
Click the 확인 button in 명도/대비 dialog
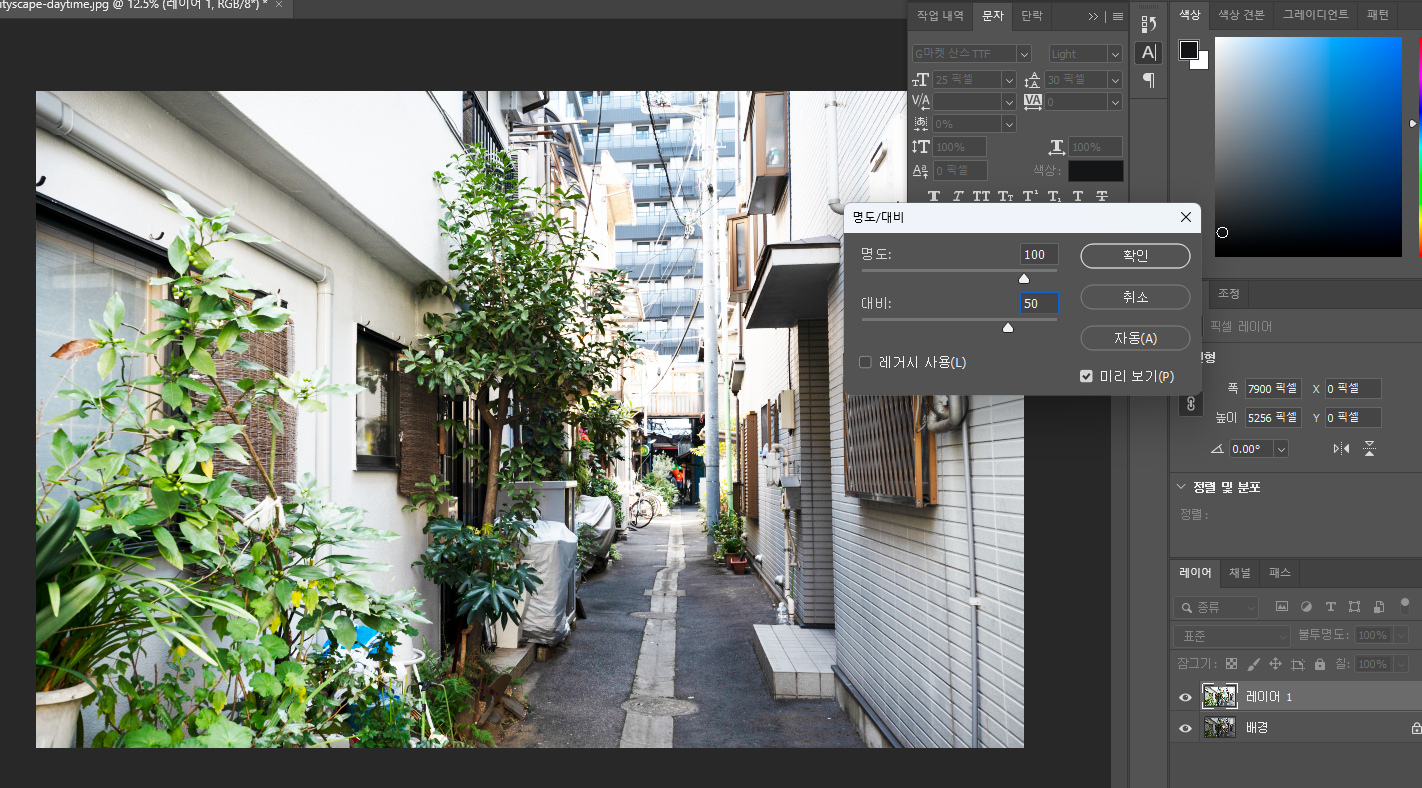pyautogui.click(x=1135, y=256)
